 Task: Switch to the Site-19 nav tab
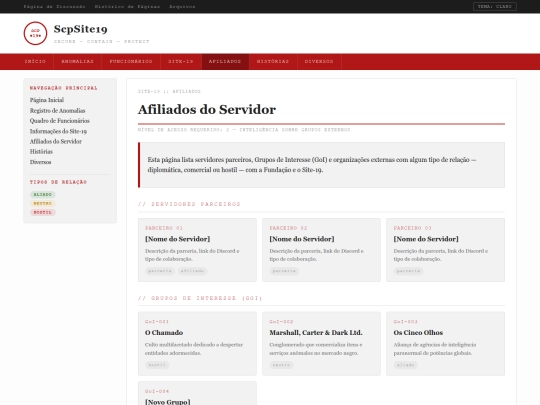181,62
